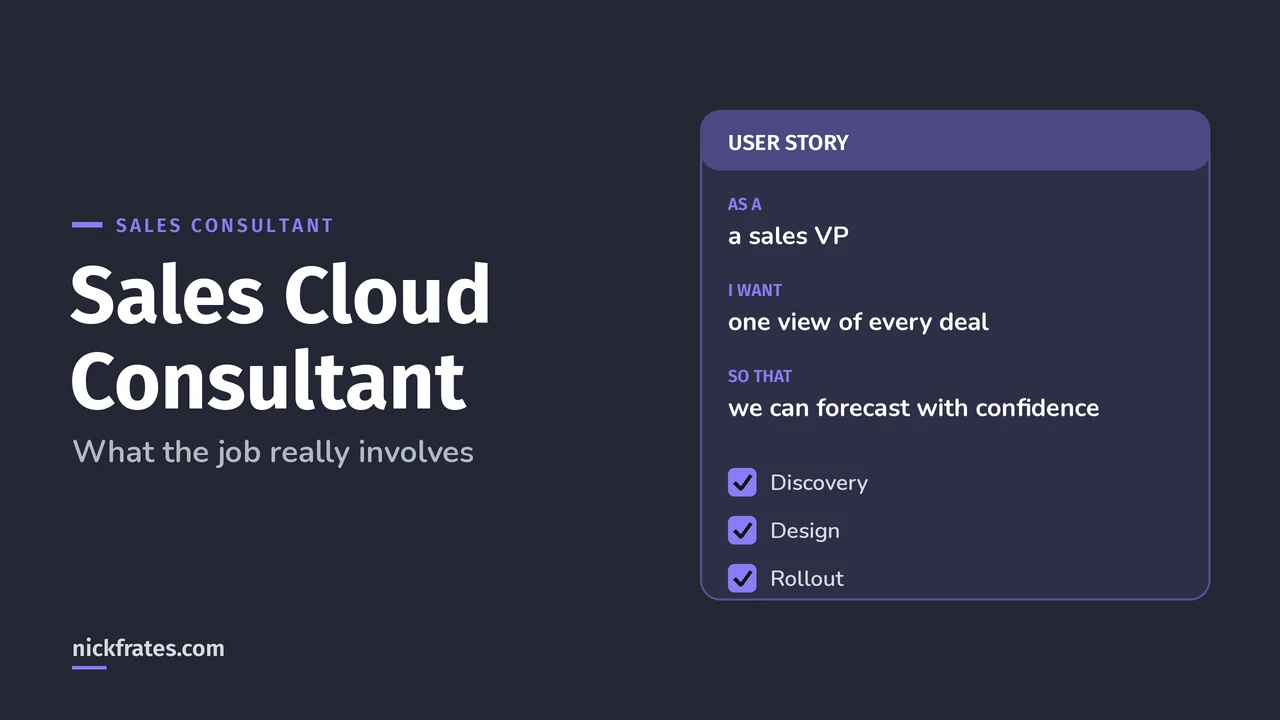This screenshot has width=1280, height=720.
Task: Toggle the Discovery checkbox
Action: tap(742, 482)
